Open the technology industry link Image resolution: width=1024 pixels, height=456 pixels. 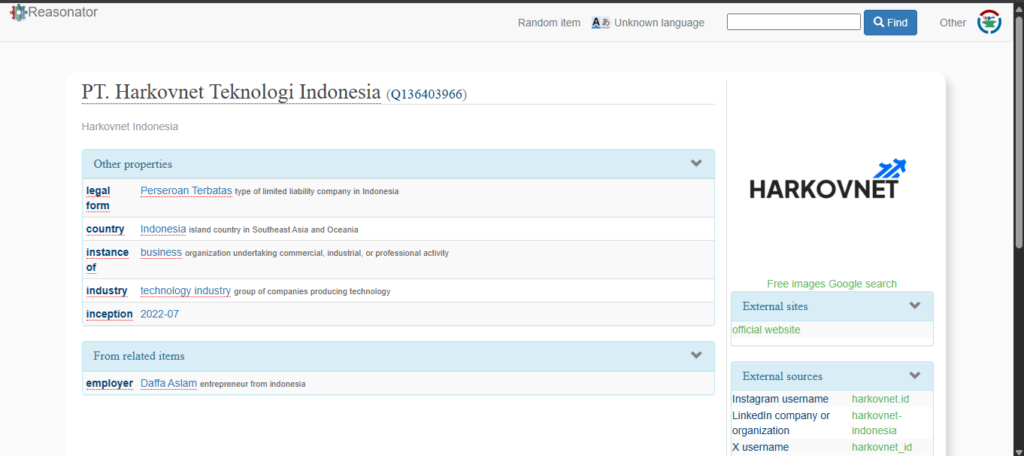pos(185,291)
